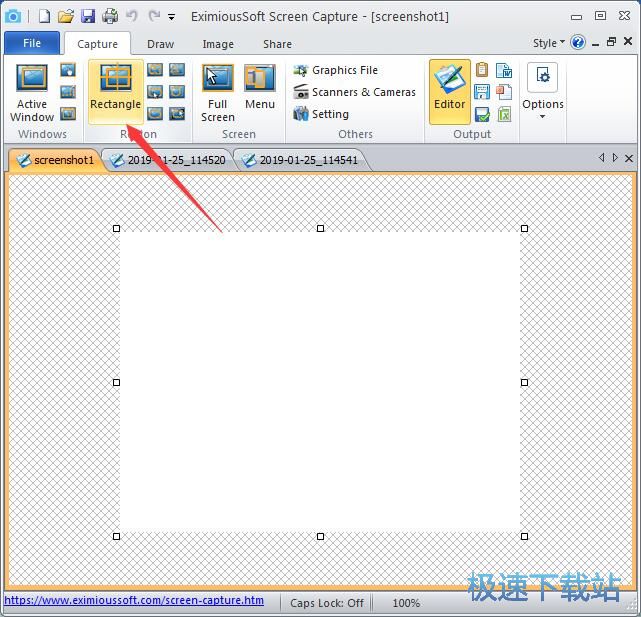Click middle-left small icon in Region group
Viewport: 641px width, 617px height.
click(x=155, y=92)
